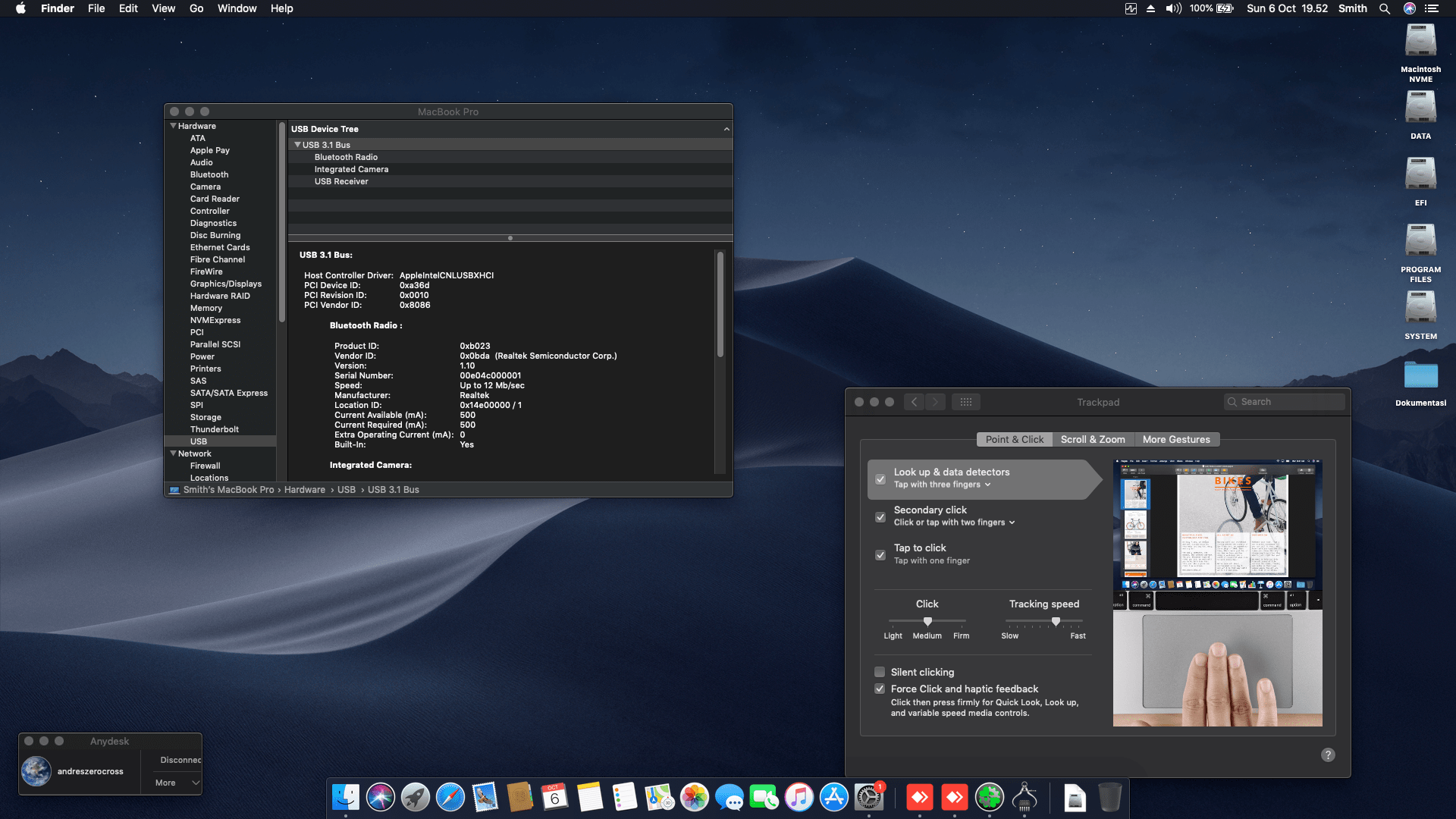Open the Secondary click gesture dropdown

pyautogui.click(x=1012, y=522)
